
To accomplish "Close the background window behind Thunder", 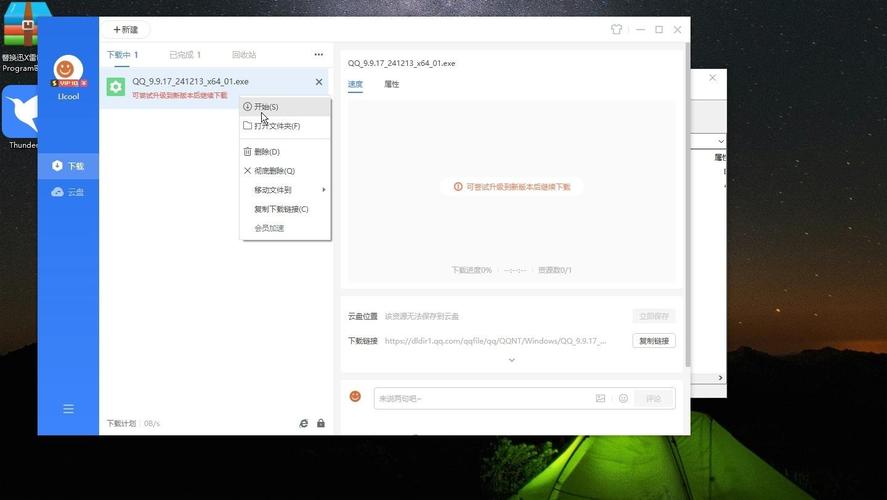I will pos(713,78).
